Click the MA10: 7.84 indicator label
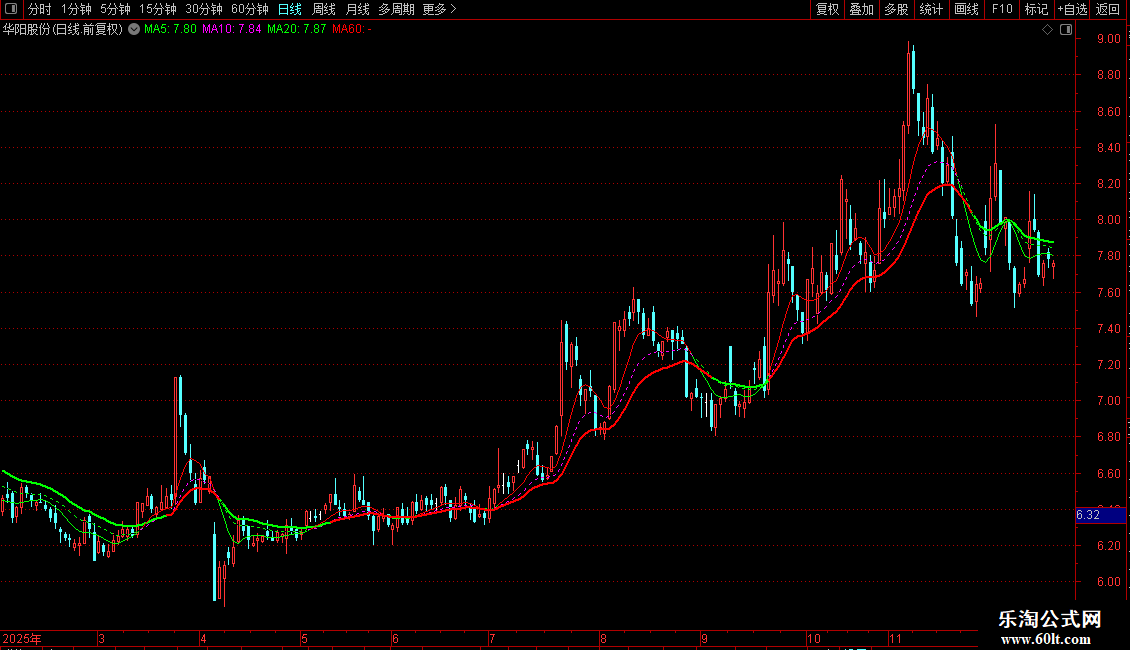 (x=231, y=29)
